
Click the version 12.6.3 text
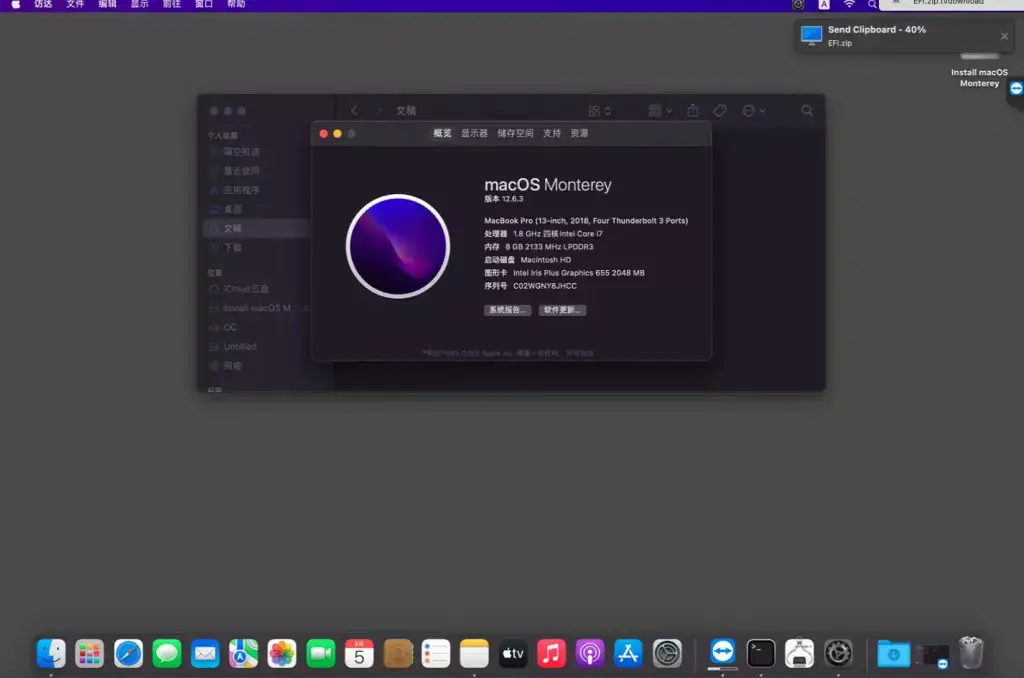(504, 199)
